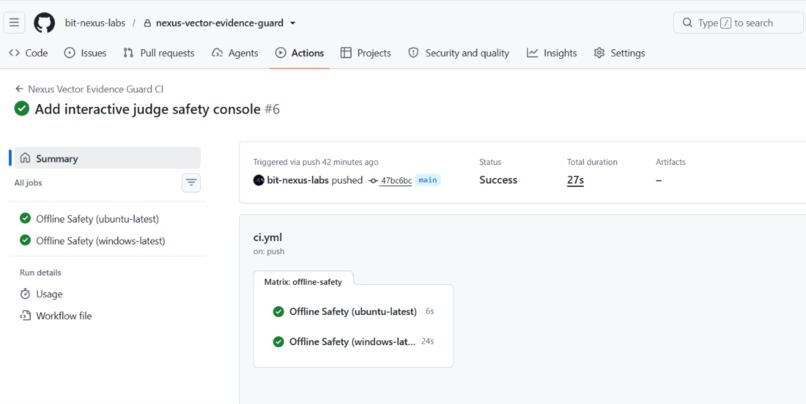
Task: Click the commit icon before 47bc6bc
Action: pos(373,181)
